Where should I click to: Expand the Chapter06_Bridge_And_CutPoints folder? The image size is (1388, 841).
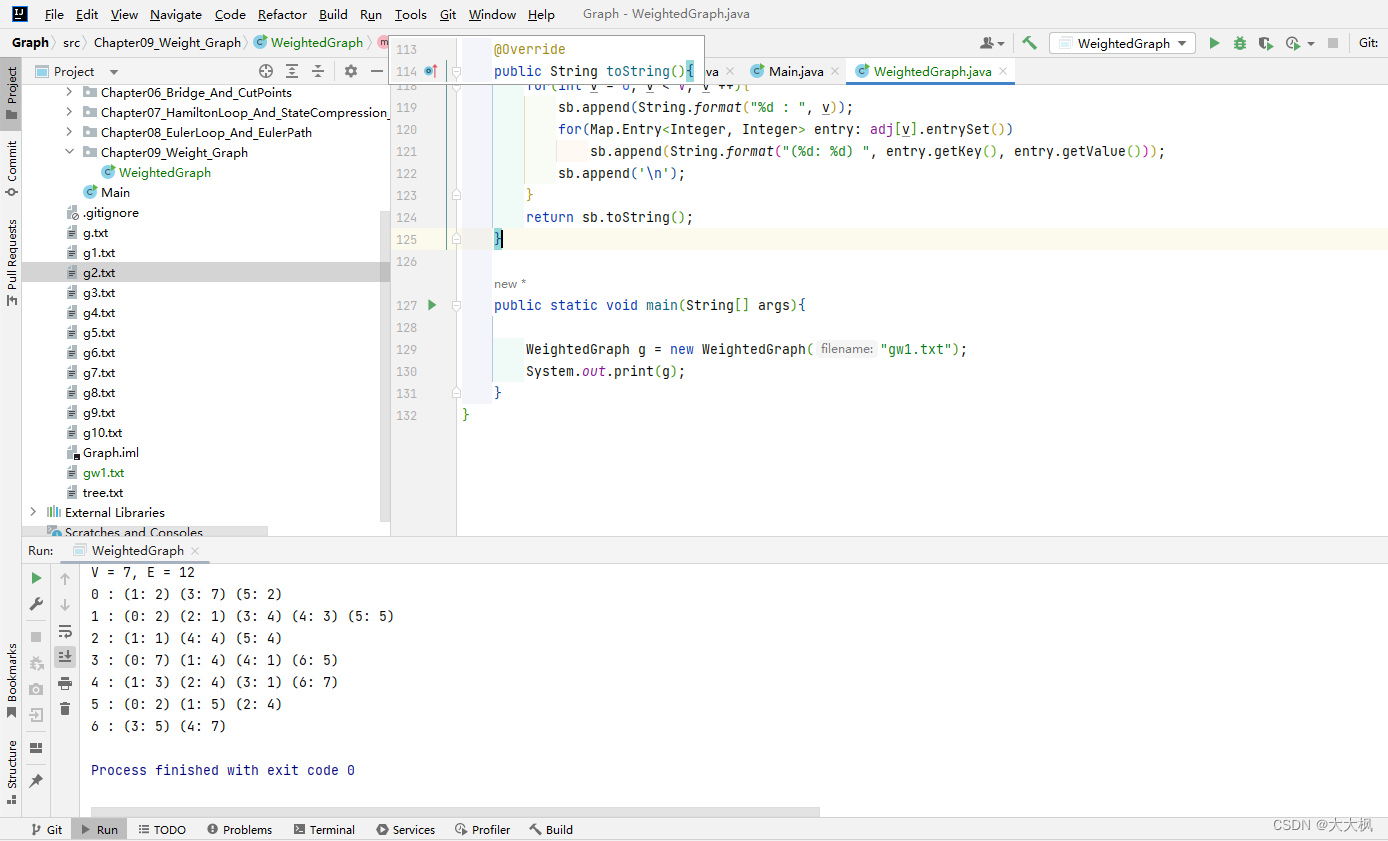tap(69, 92)
